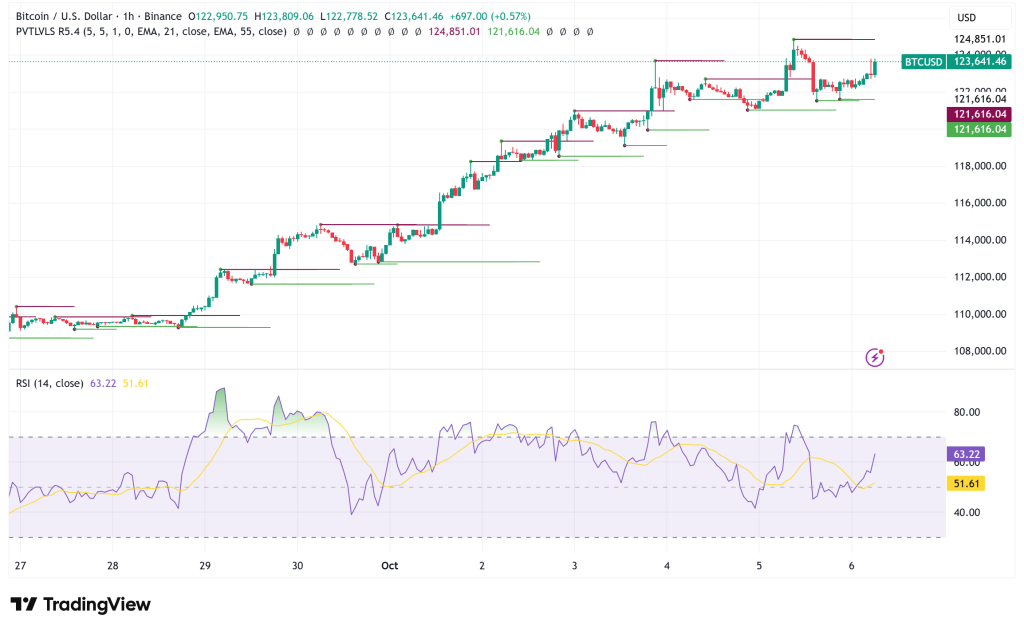Click the yellow 51.61 RSI axis tag

click(969, 484)
